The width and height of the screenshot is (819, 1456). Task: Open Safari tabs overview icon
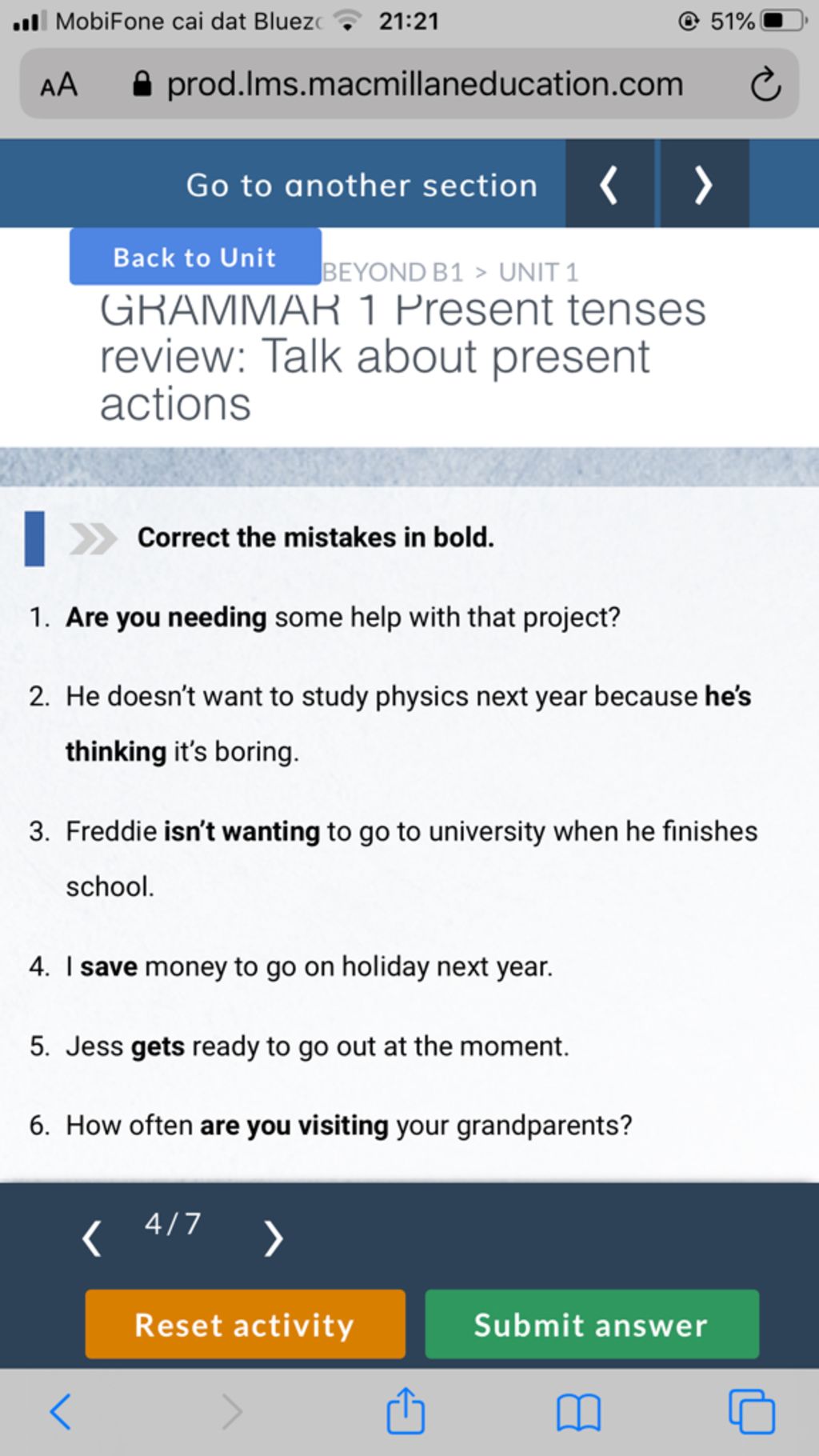(751, 1412)
